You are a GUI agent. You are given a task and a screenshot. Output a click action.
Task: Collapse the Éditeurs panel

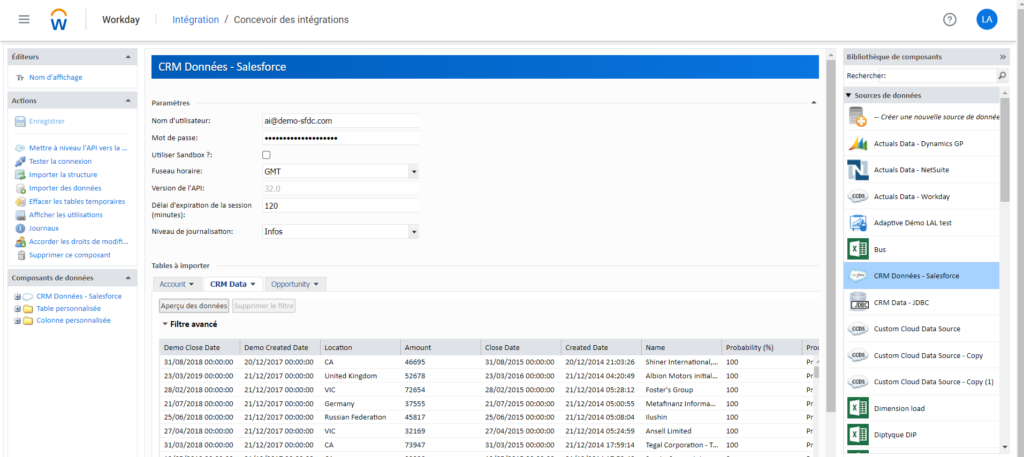pos(128,57)
